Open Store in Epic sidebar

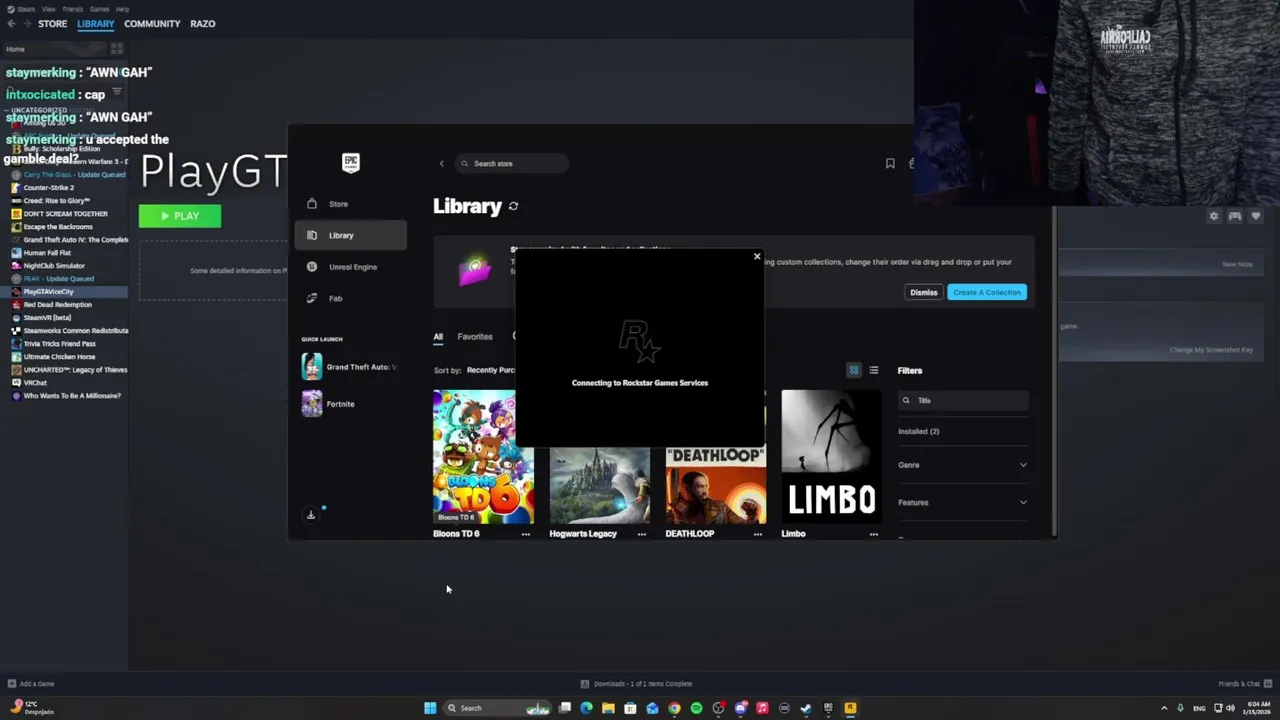click(350, 204)
